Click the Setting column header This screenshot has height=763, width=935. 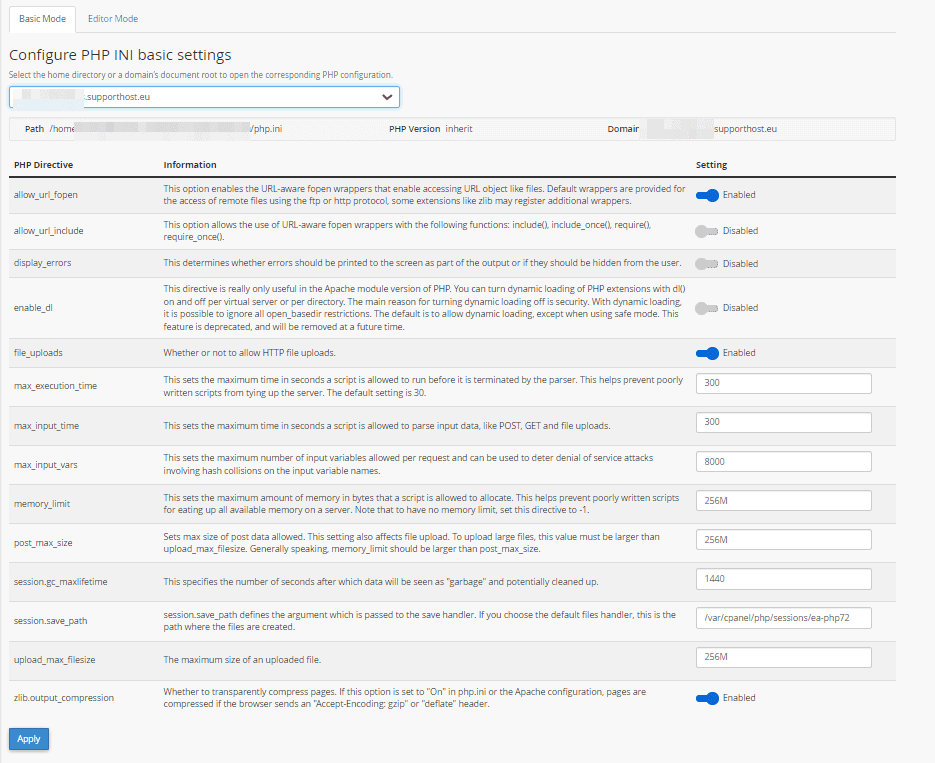pos(711,165)
